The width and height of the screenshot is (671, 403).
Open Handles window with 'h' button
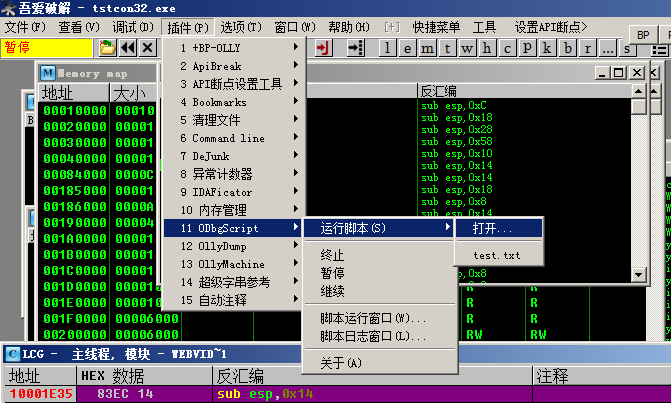coord(487,47)
